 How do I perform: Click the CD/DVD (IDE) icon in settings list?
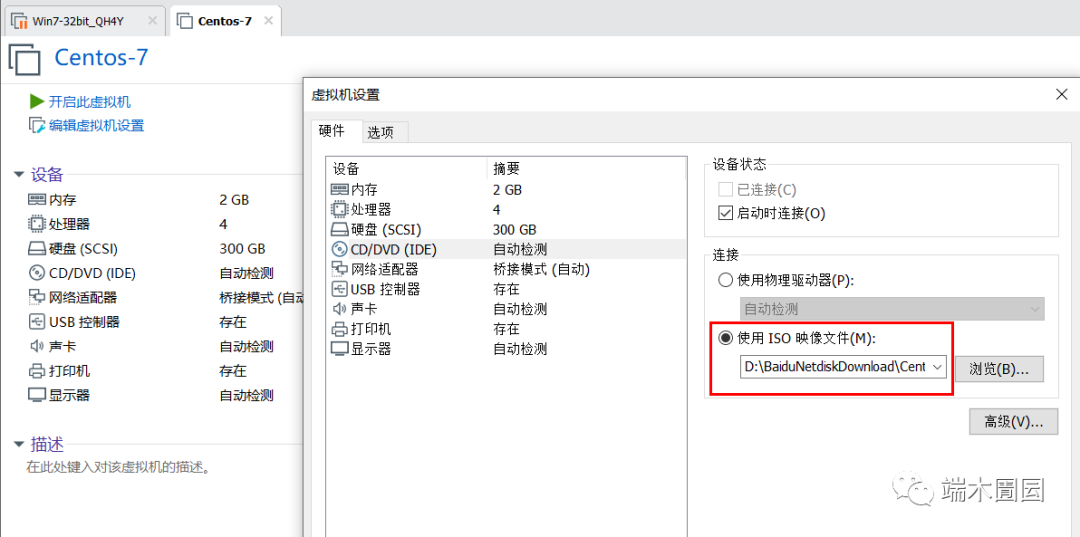click(340, 249)
